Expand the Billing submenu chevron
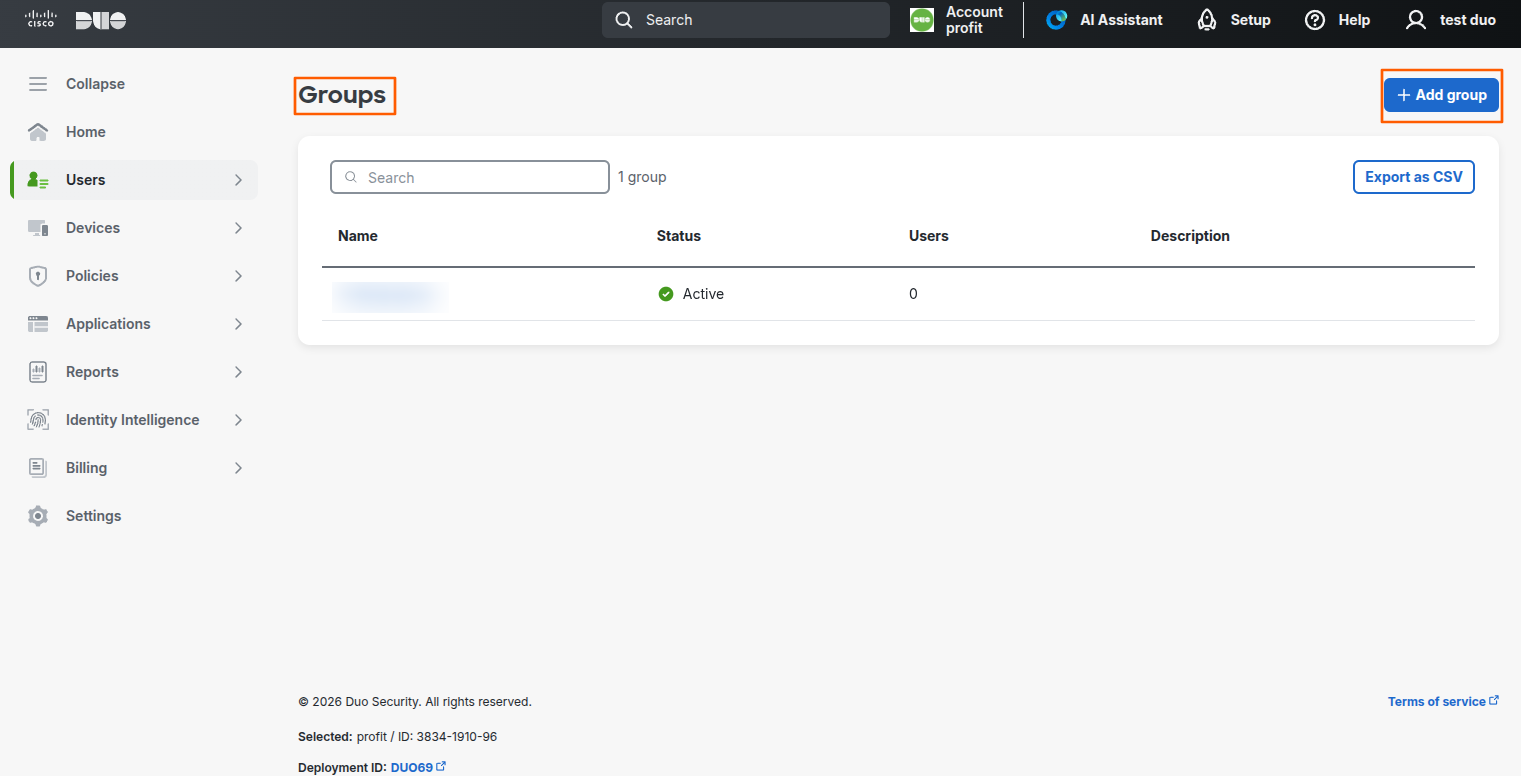 [x=238, y=468]
